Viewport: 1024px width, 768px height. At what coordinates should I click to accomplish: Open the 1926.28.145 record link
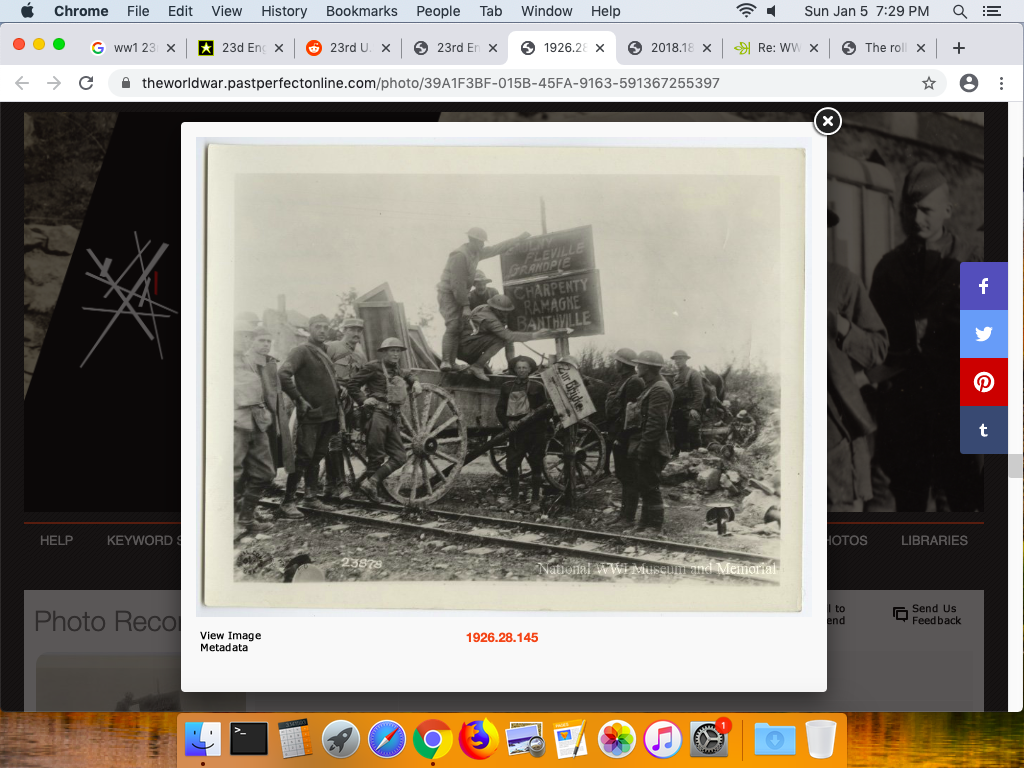tap(502, 637)
